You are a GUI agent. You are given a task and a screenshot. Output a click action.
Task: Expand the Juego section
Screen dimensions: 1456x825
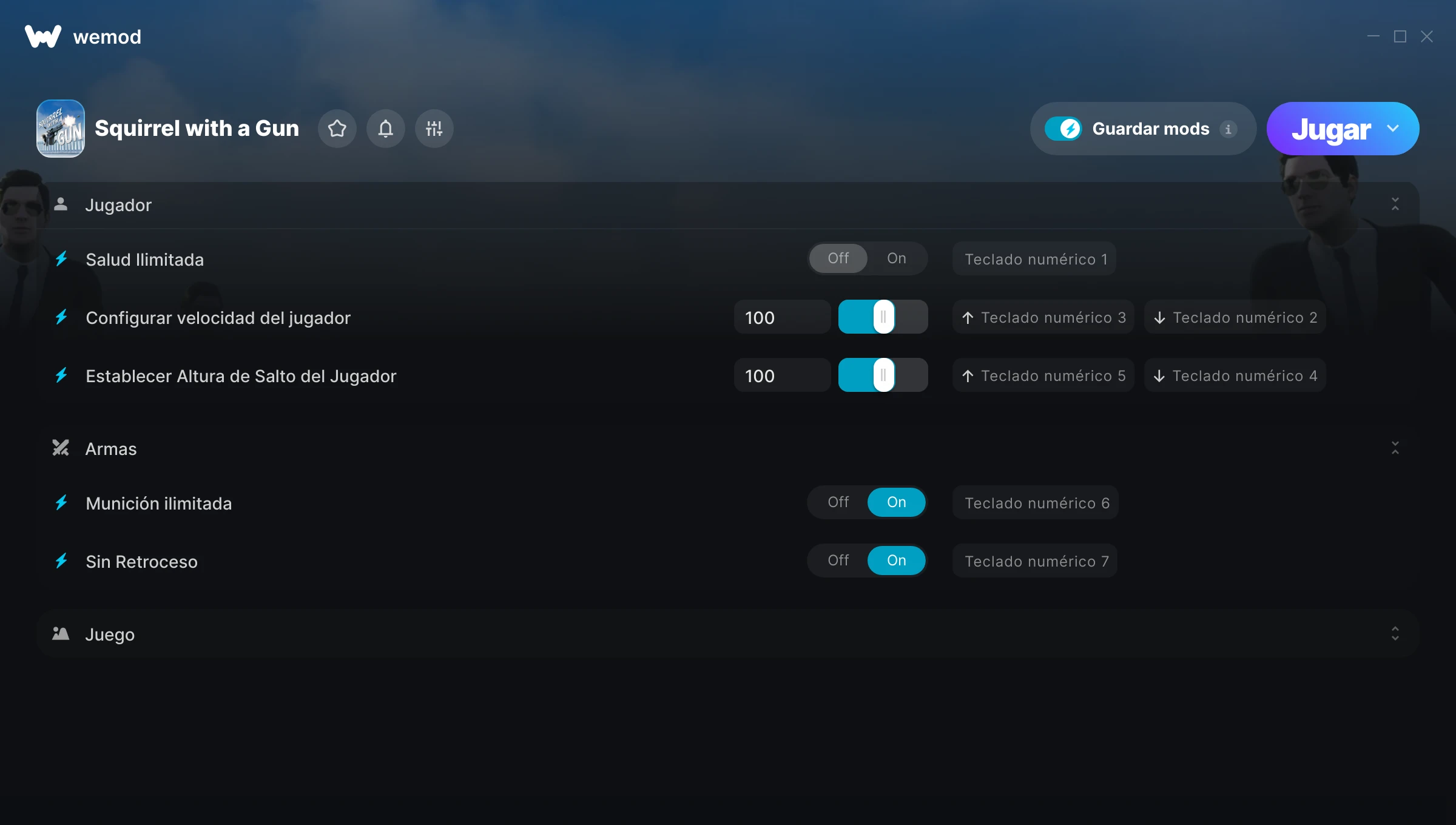point(1395,634)
